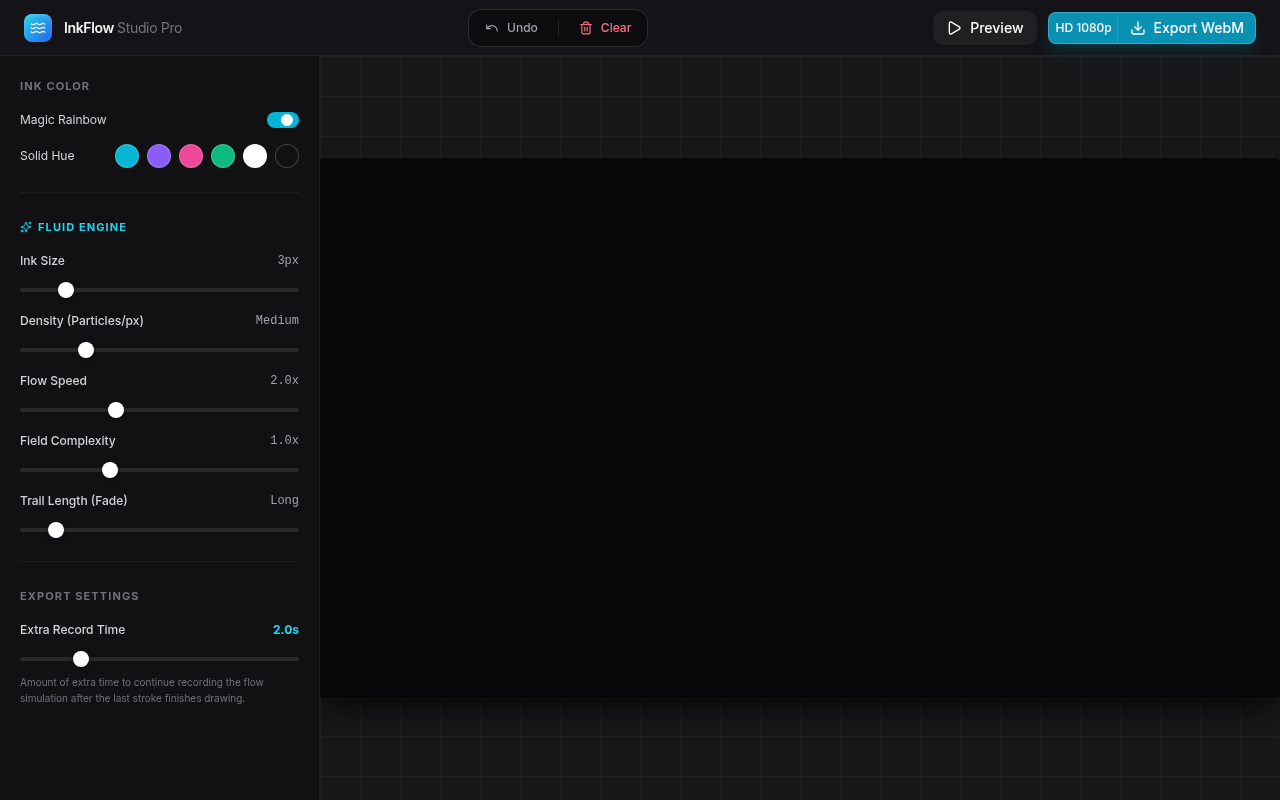The width and height of the screenshot is (1280, 800).
Task: Click the Undo arrow icon
Action: coord(492,28)
